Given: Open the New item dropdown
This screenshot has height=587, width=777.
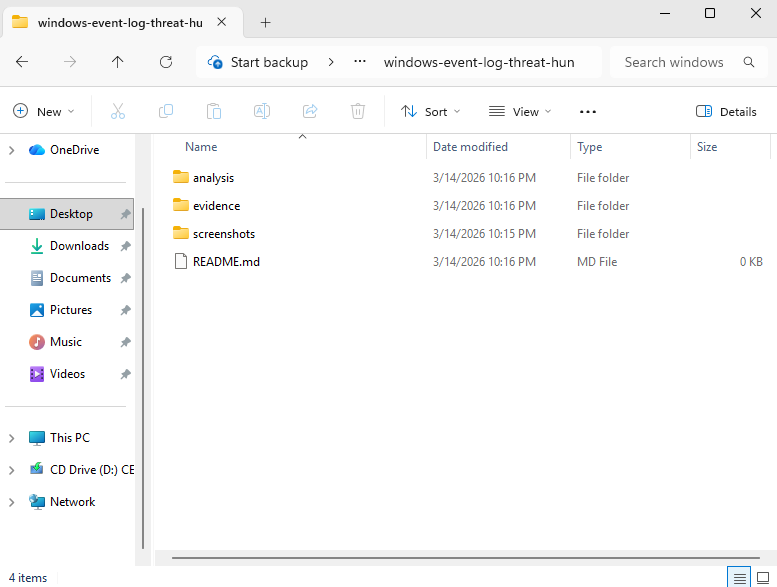Looking at the screenshot, I should pos(44,111).
